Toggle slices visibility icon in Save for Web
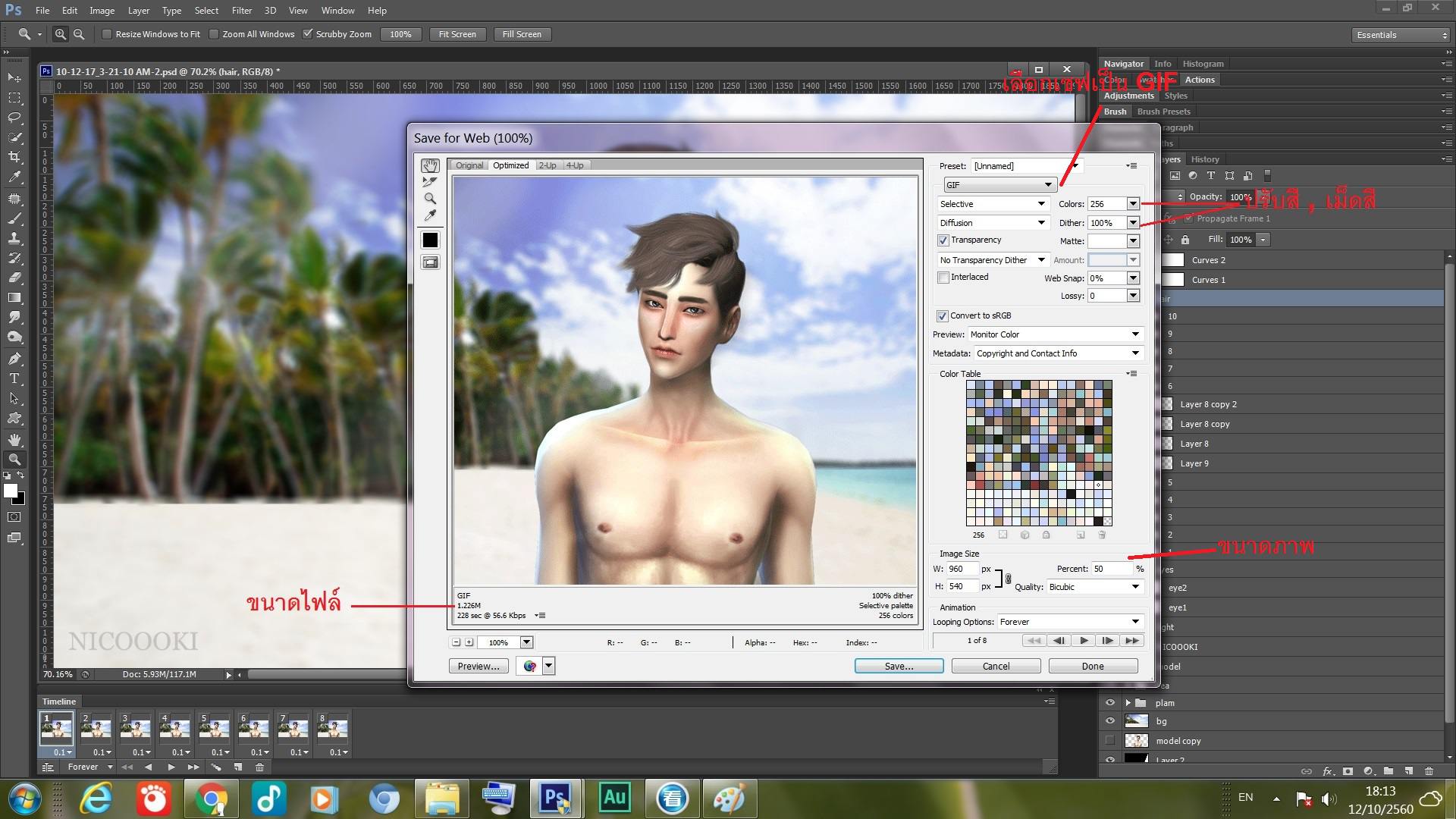This screenshot has width=1456, height=819. pos(430,262)
